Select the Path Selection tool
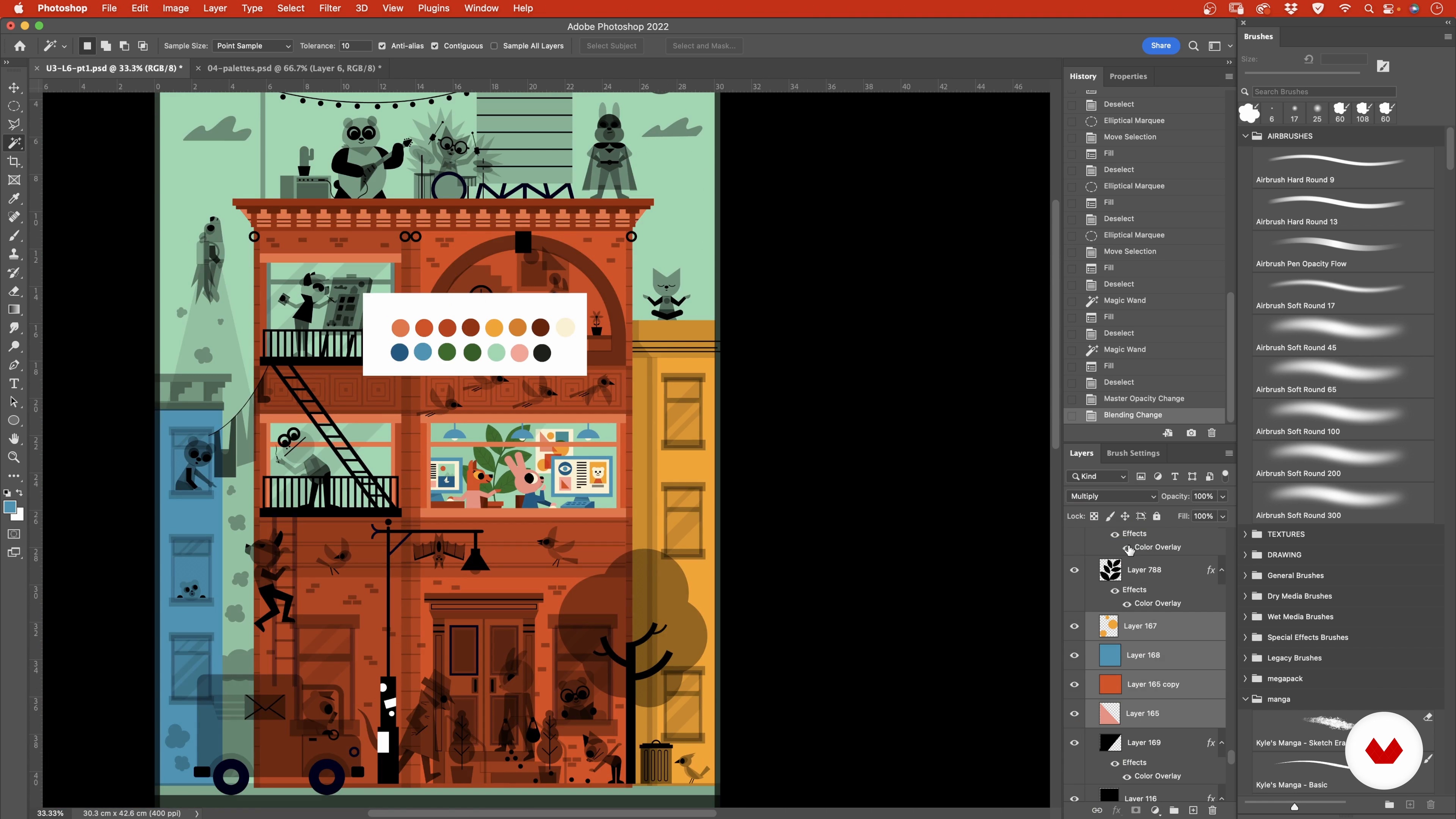The image size is (1456, 819). click(x=14, y=402)
